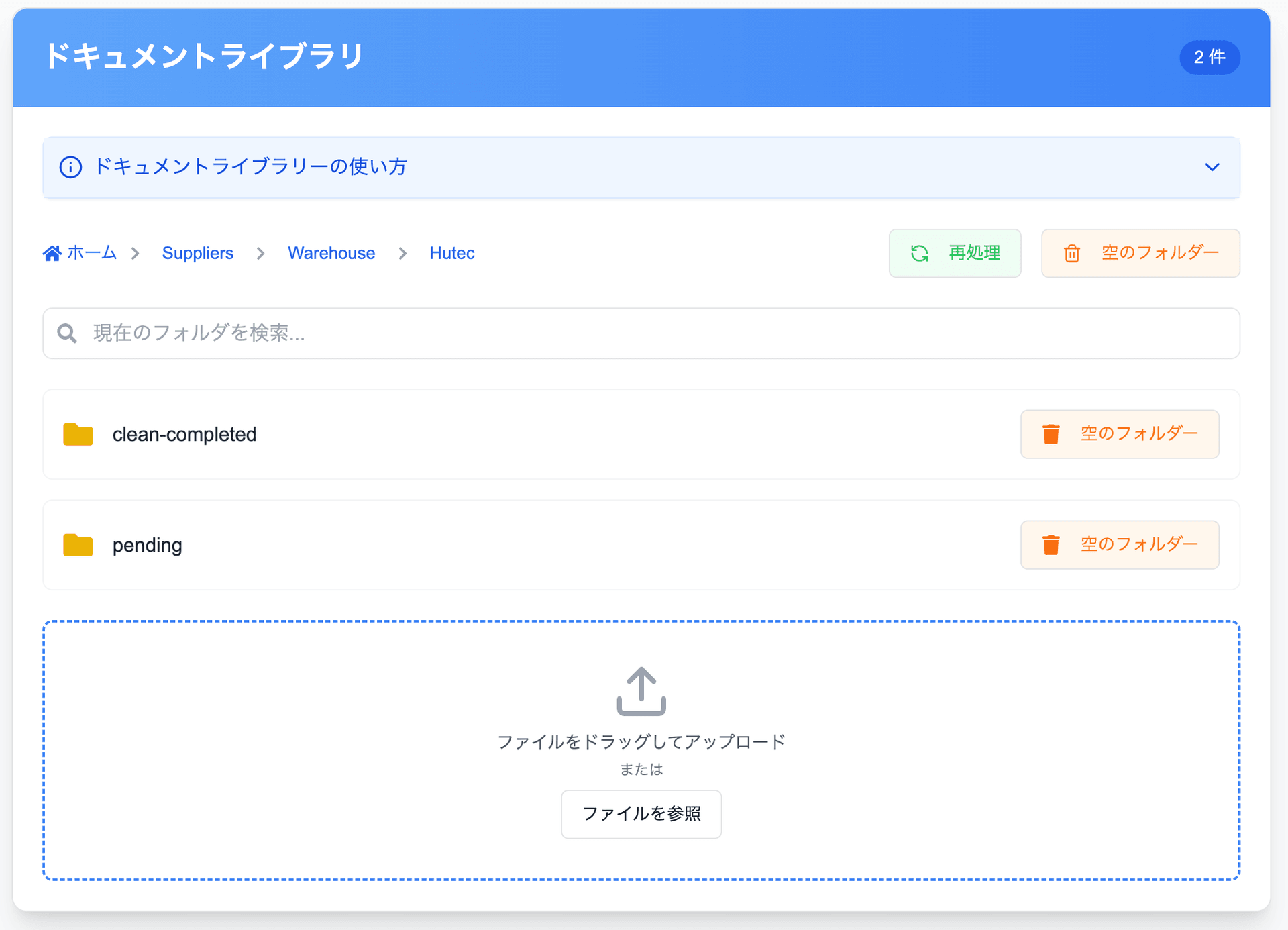Image resolution: width=1288 pixels, height=930 pixels.
Task: Click the upload arrow icon in the drop zone
Action: (641, 691)
